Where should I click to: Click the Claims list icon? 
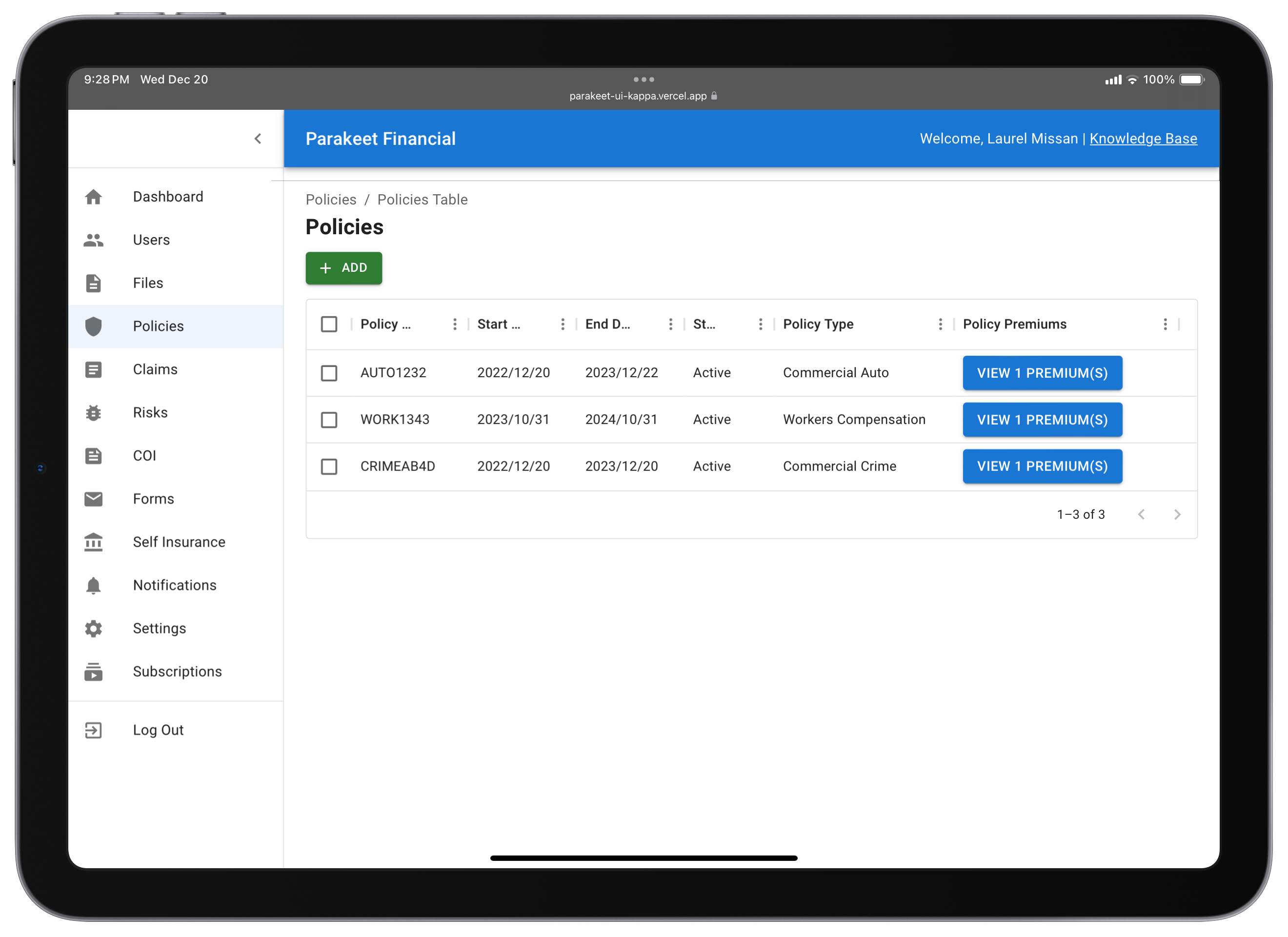click(x=93, y=370)
